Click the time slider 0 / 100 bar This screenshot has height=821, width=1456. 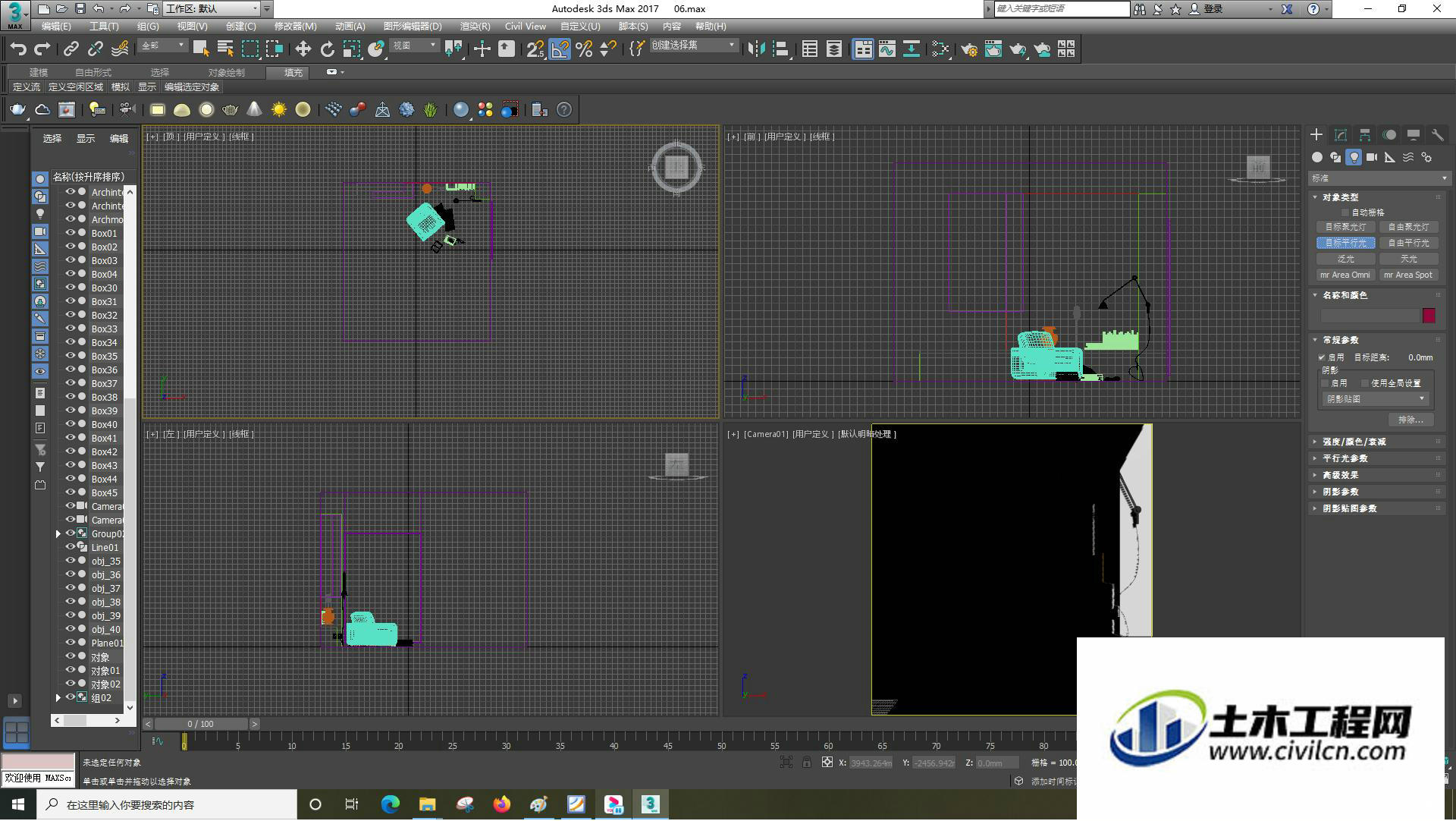click(201, 724)
